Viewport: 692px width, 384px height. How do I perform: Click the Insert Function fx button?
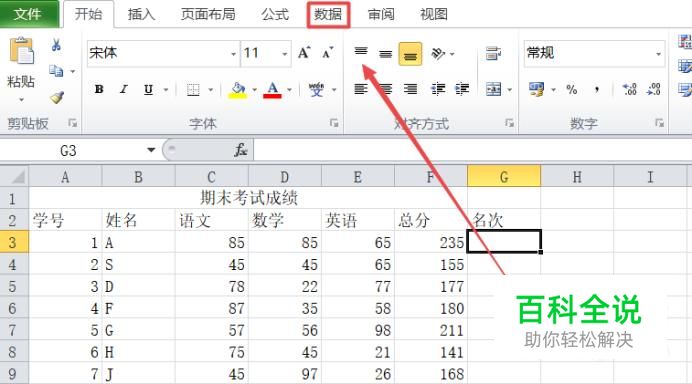241,150
